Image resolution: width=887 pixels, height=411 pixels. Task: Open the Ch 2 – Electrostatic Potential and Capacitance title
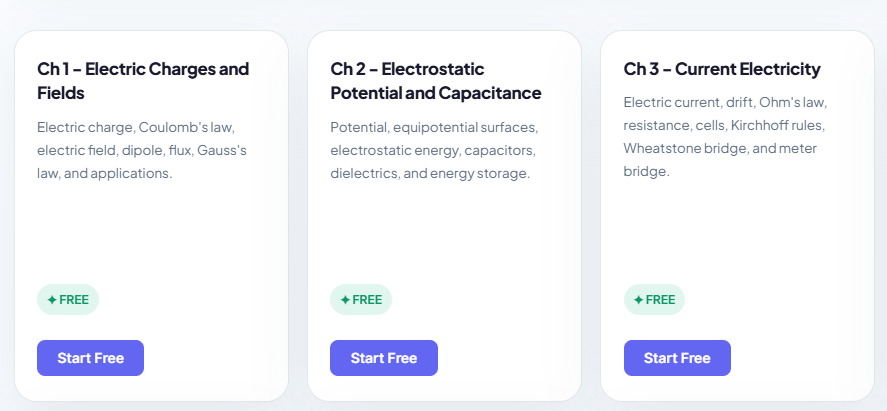[435, 81]
